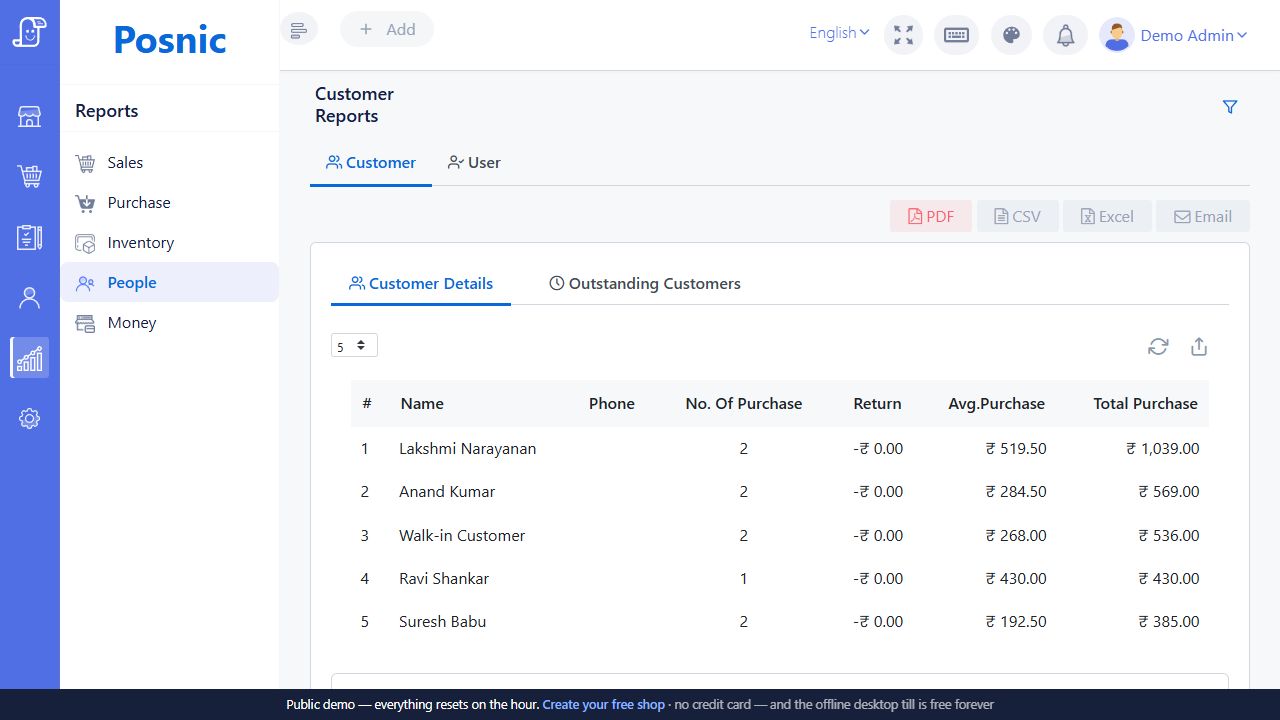Open the keyboard shortcuts icon
Viewport: 1280px width, 720px height.
pos(956,35)
